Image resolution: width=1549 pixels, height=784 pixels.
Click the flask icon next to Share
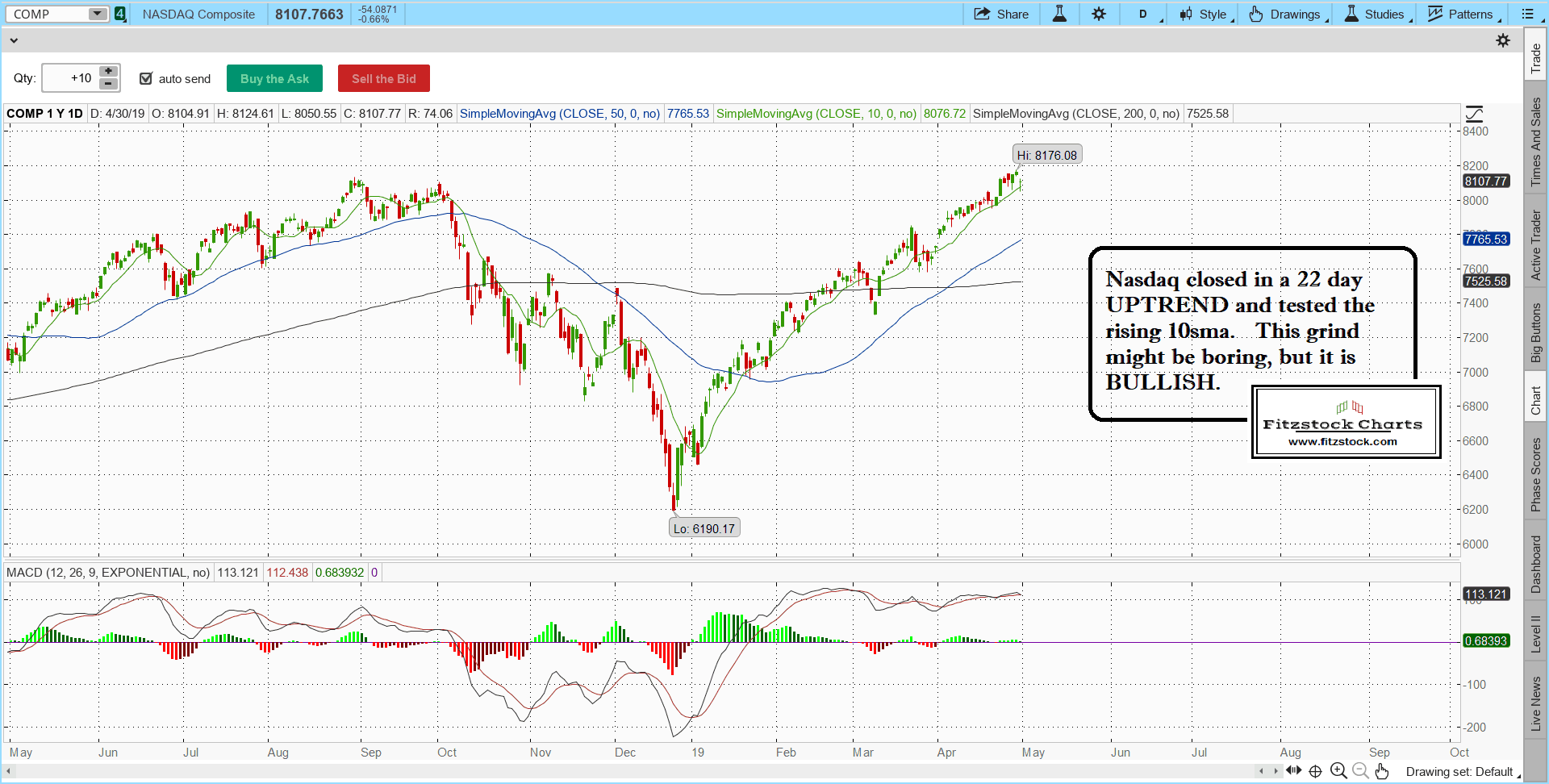pos(1059,14)
